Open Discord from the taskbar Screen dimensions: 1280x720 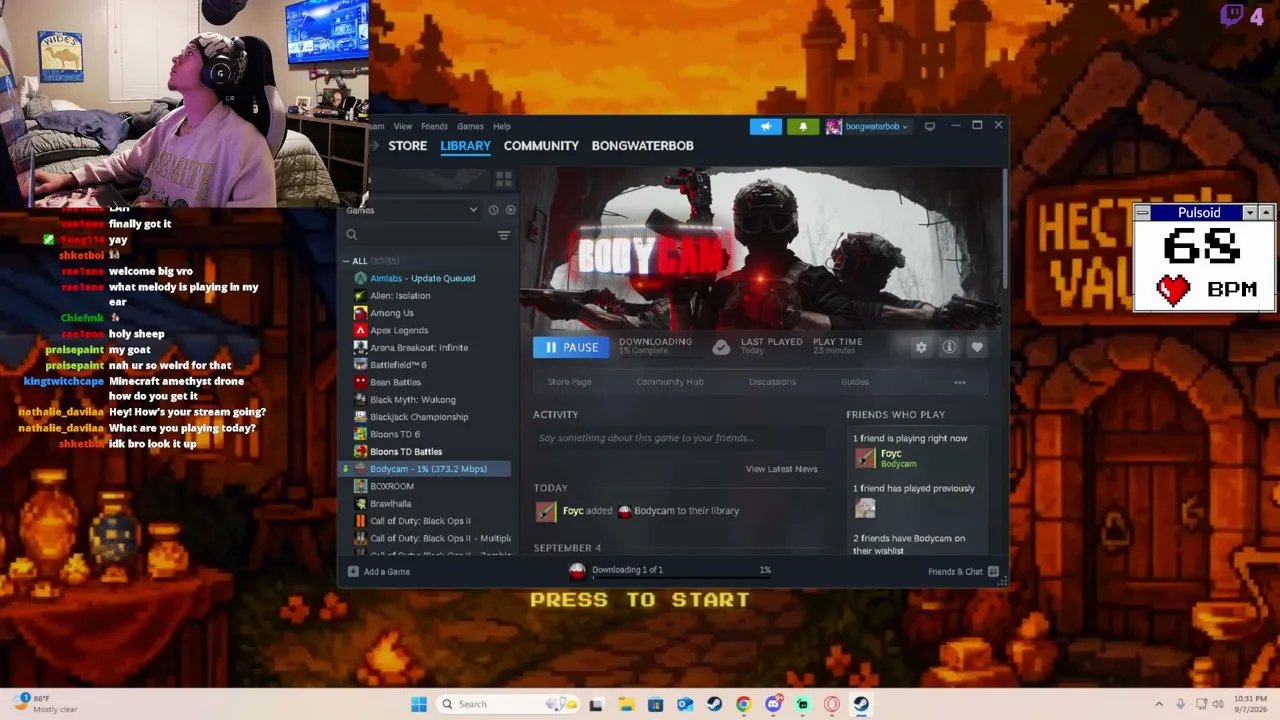coord(773,704)
